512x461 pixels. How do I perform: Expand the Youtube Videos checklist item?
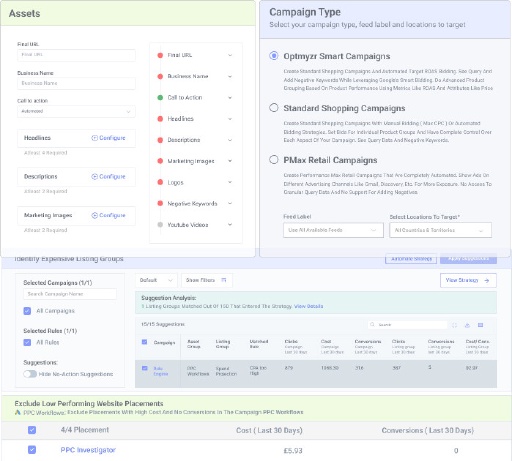(230, 225)
